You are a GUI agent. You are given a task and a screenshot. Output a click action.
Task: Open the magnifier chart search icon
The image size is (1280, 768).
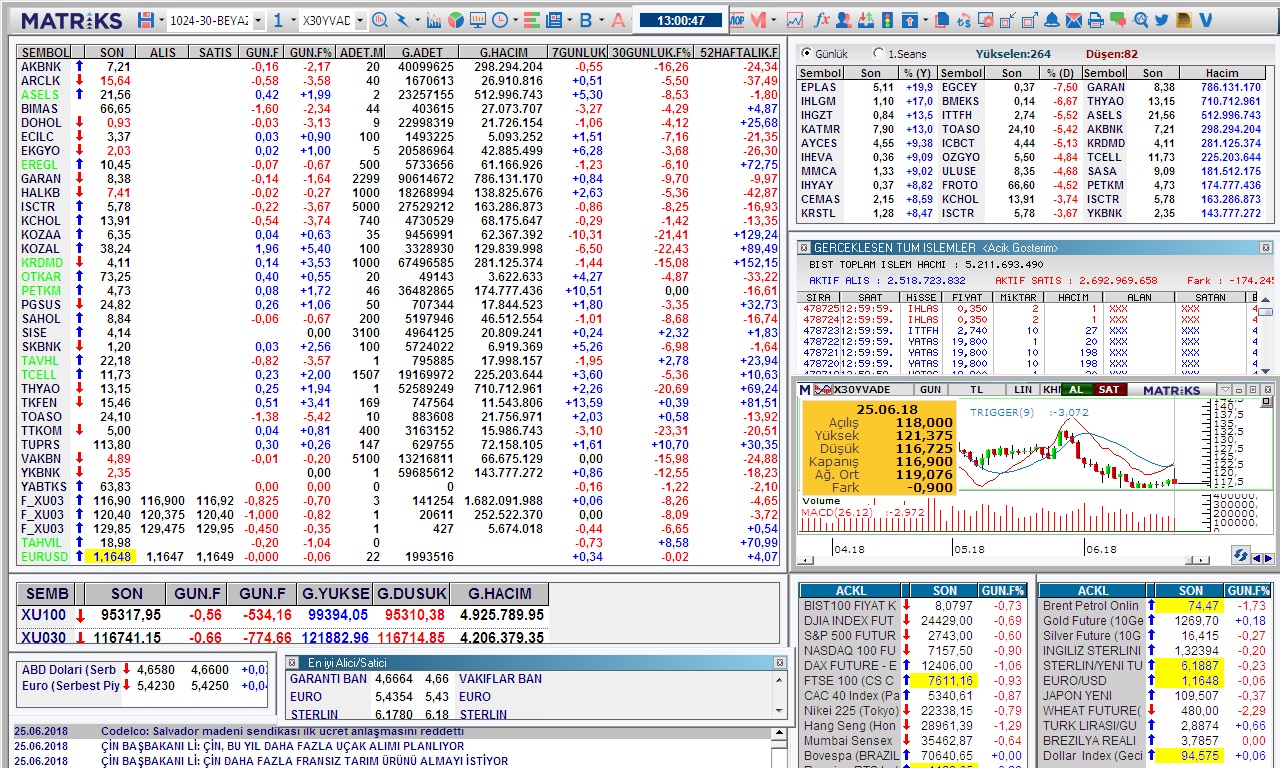[x=380, y=20]
